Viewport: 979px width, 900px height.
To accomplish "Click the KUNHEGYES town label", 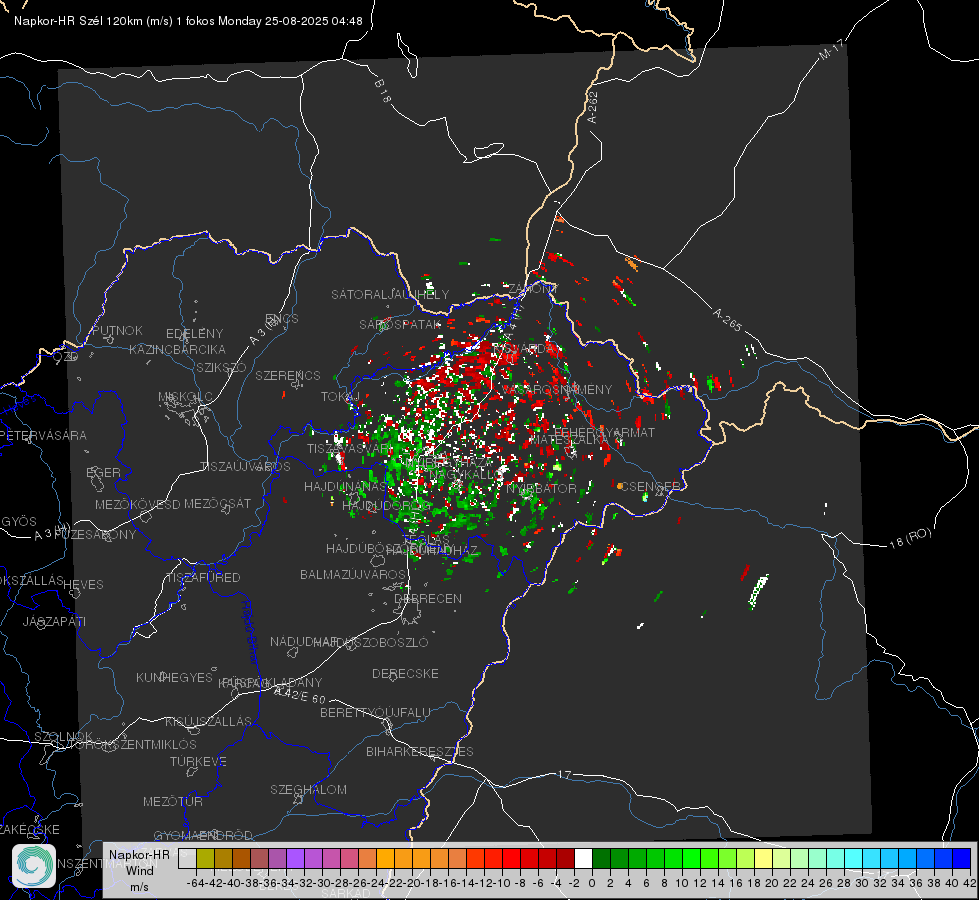I will [174, 677].
